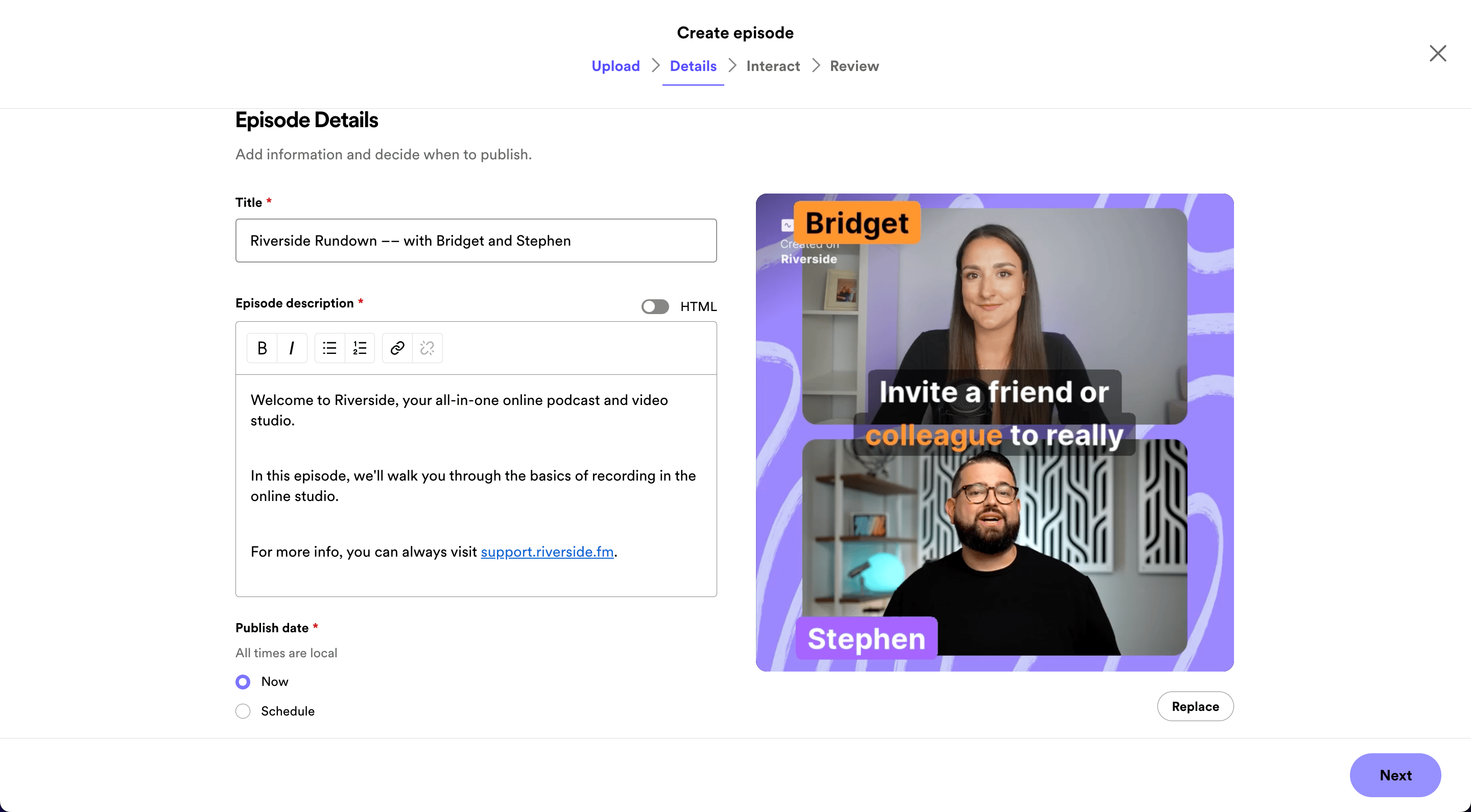Apply italic formatting in description toolbar

click(292, 348)
